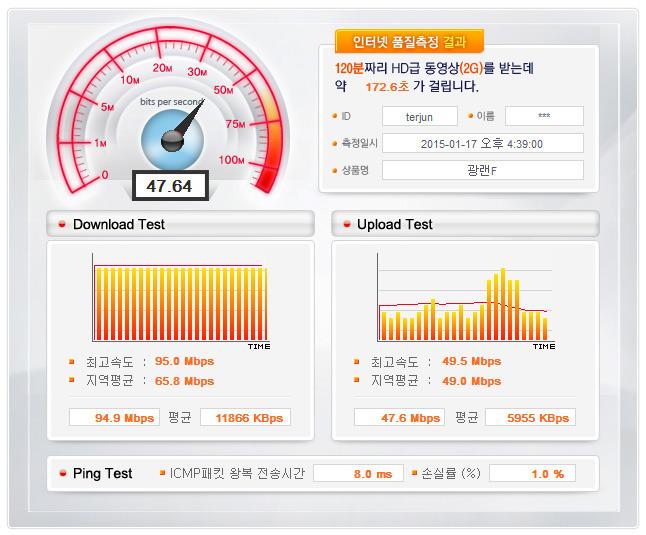Click the speedometer needle hub
The image size is (646, 535).
pos(172,141)
